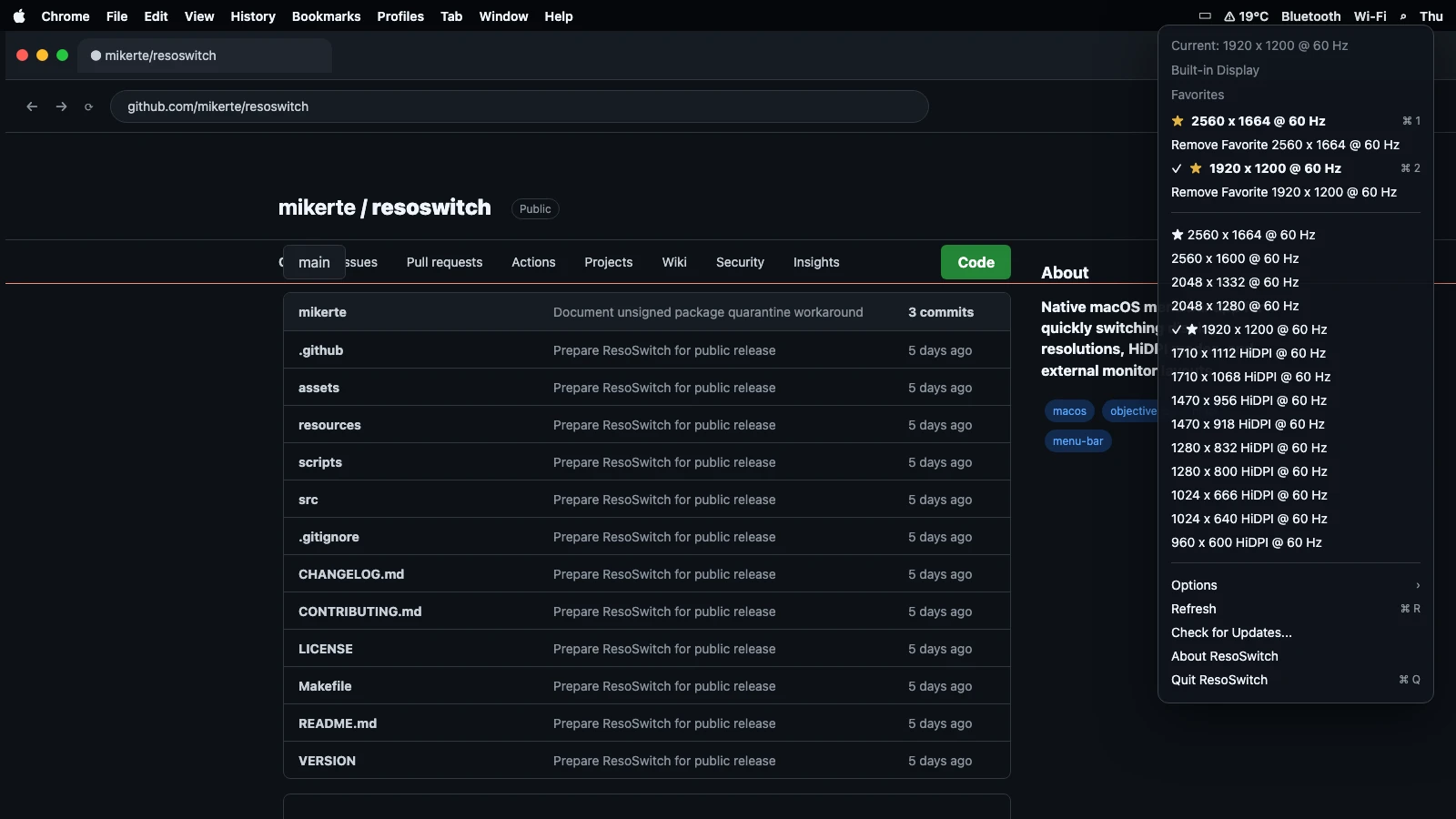The image size is (1456, 819).
Task: Open the src folder
Action: 308,500
